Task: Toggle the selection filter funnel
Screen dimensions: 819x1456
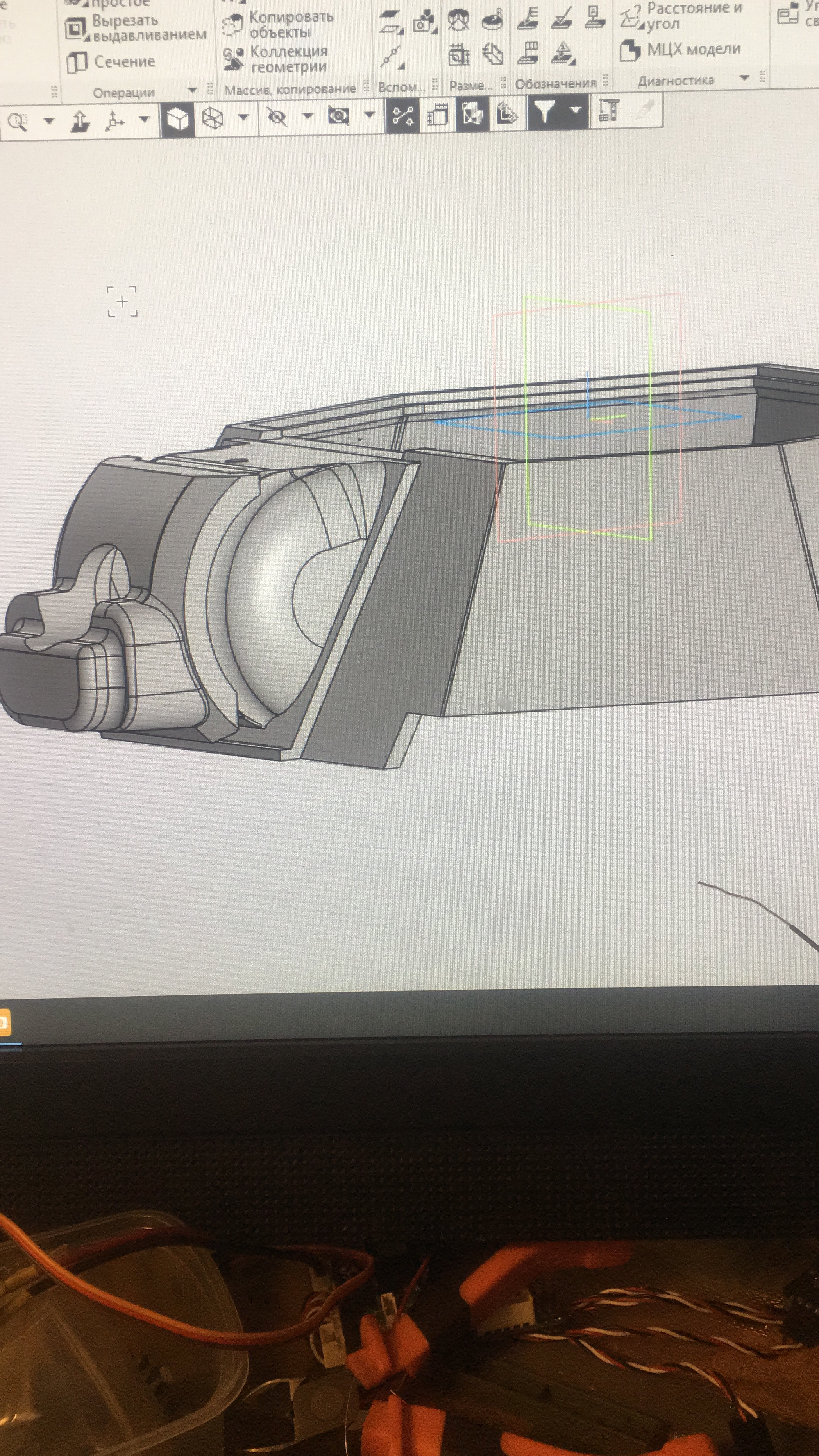Action: coord(544,111)
